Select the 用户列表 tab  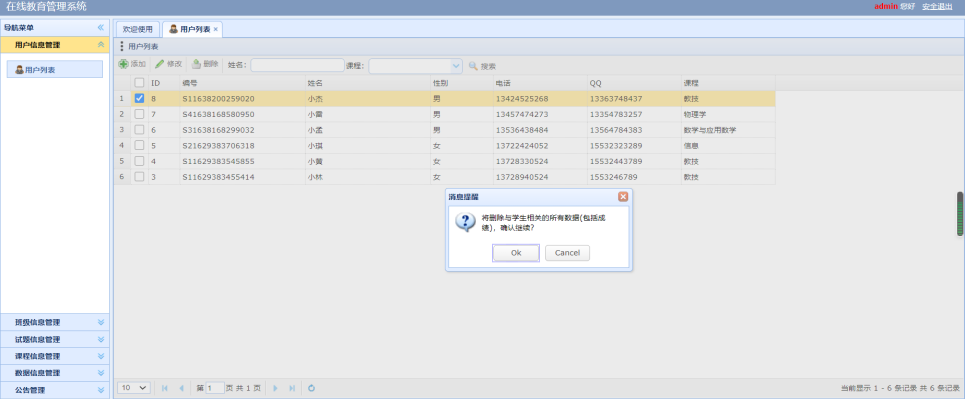192,29
